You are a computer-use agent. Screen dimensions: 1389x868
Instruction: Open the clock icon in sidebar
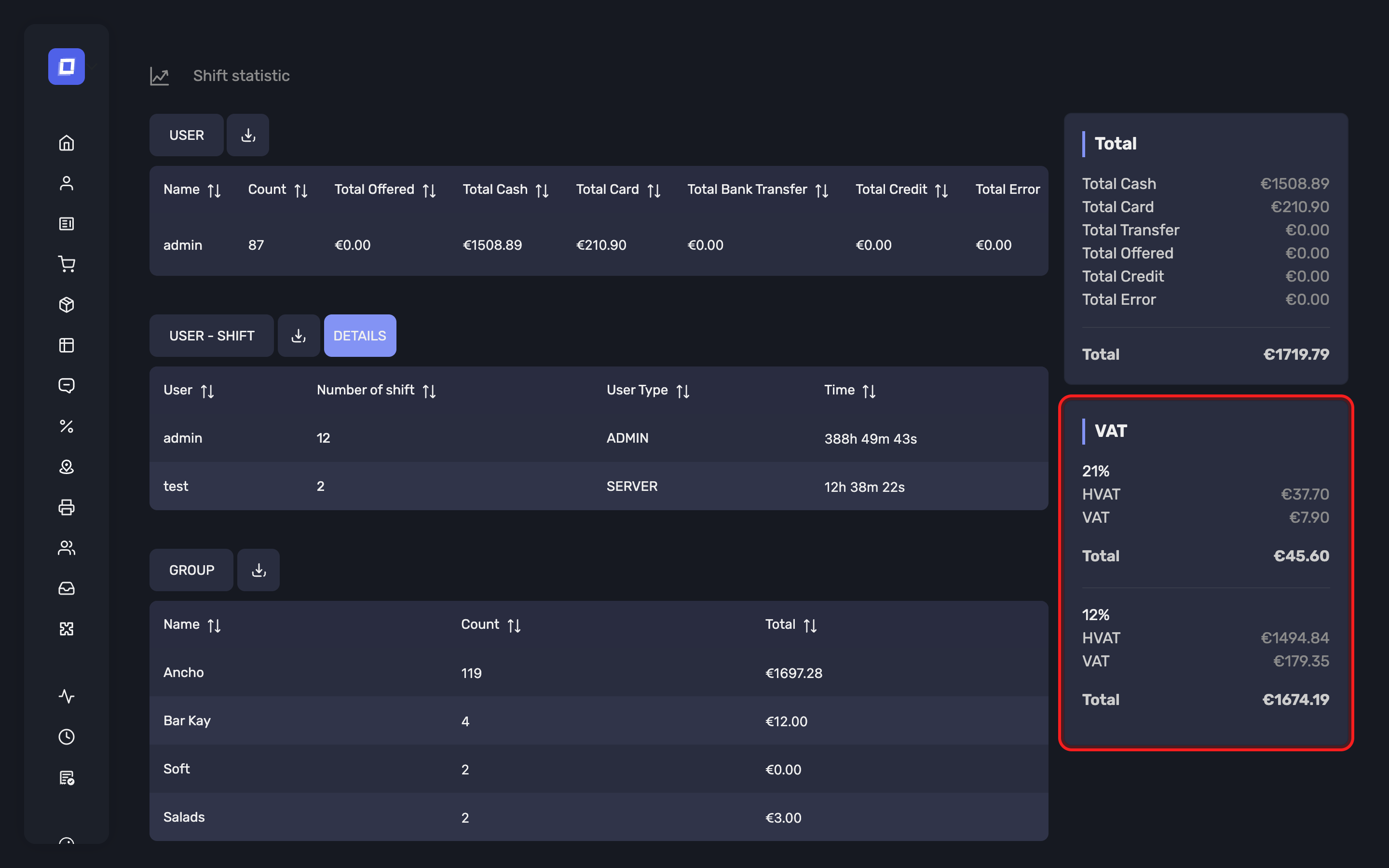click(x=67, y=736)
